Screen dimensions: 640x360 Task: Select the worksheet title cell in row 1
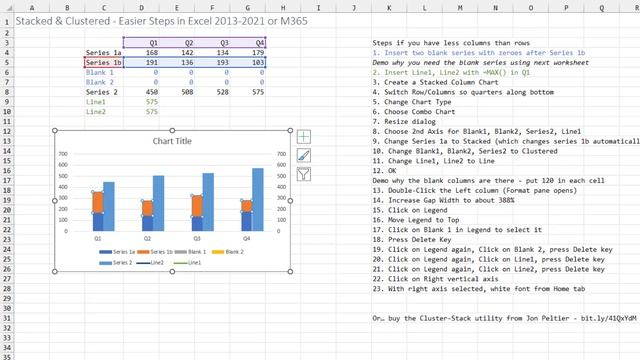tap(162, 21)
